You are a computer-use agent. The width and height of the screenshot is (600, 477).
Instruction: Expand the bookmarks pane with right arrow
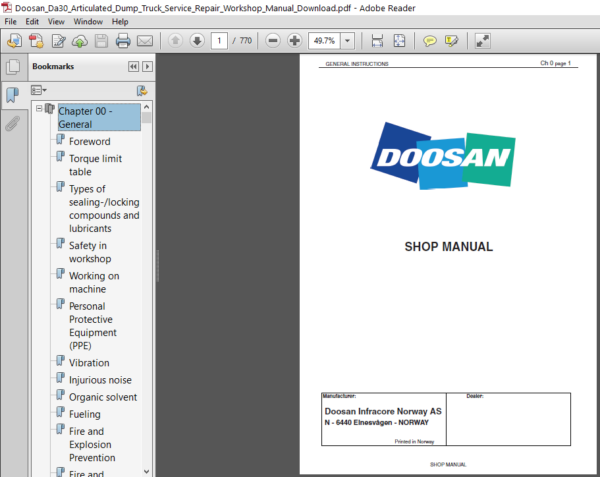tap(147, 67)
